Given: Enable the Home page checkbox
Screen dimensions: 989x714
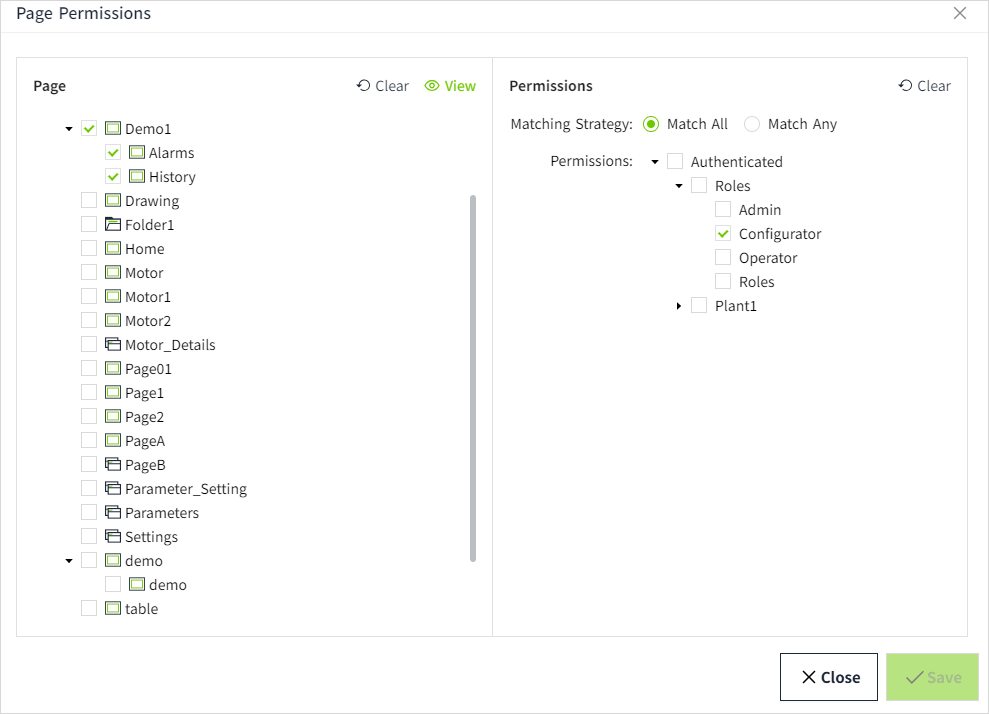Looking at the screenshot, I should [89, 249].
